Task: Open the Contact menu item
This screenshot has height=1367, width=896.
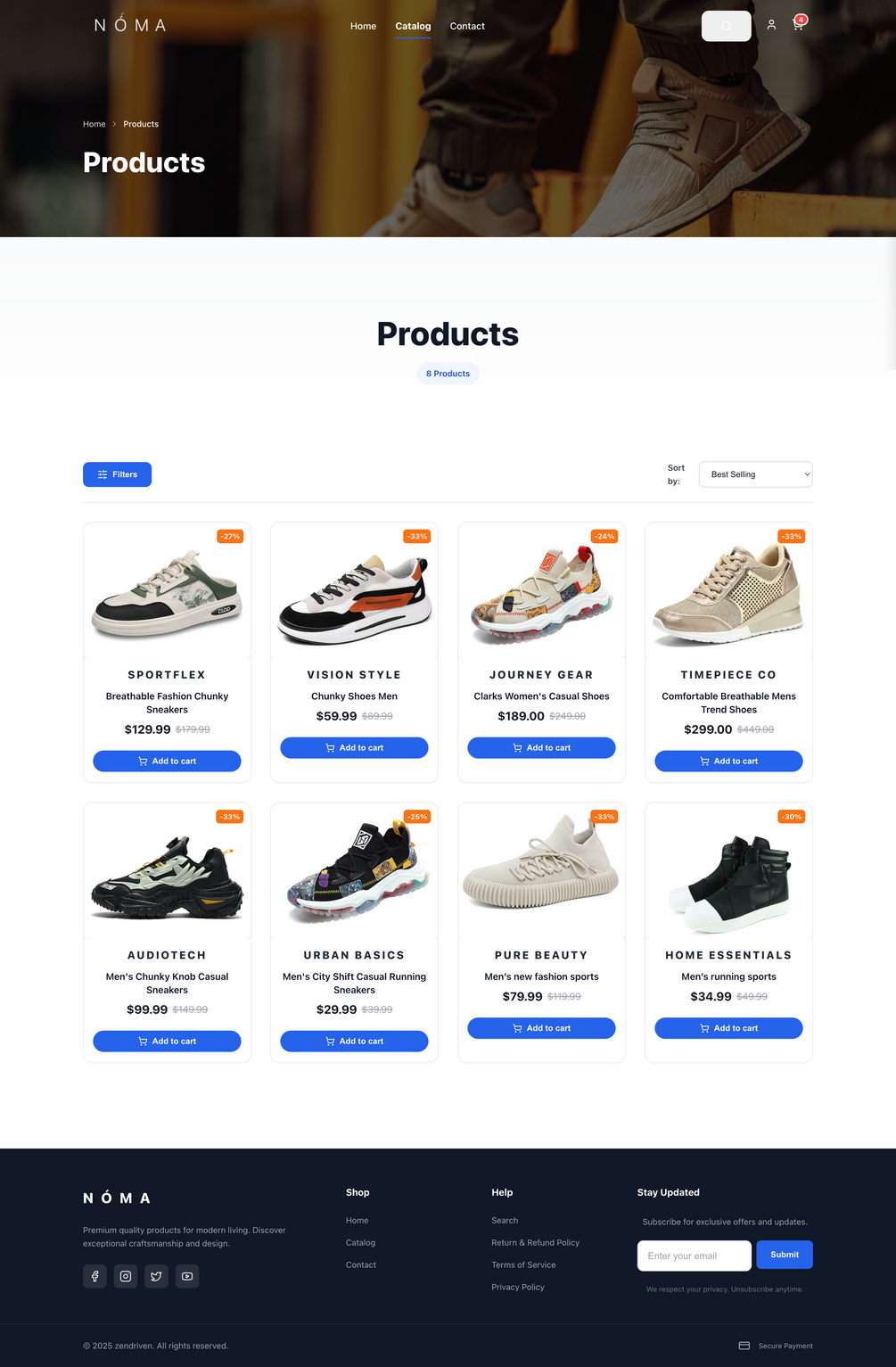Action: (467, 26)
